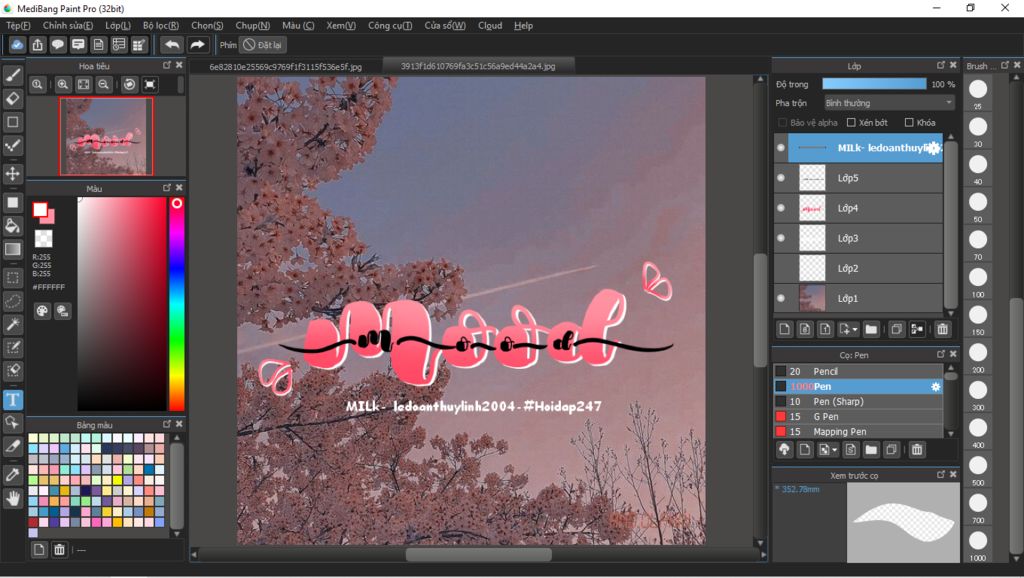Click the Đặt lại reset button
The width and height of the screenshot is (1024, 578).
[x=263, y=45]
